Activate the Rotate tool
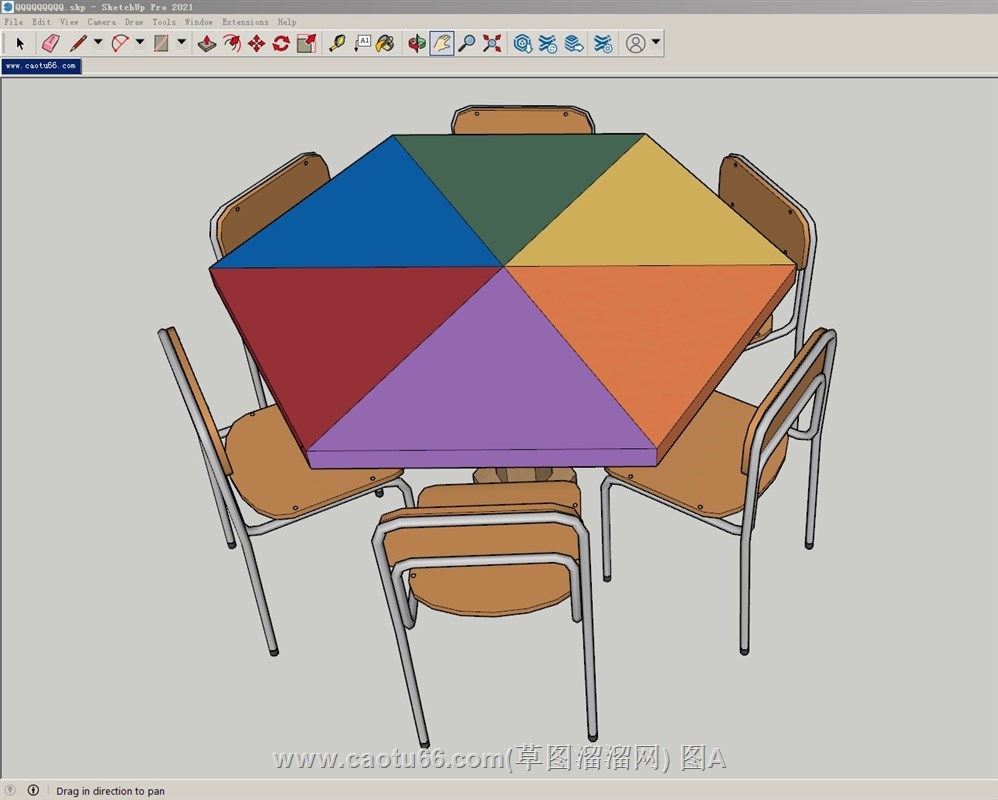 pos(281,43)
